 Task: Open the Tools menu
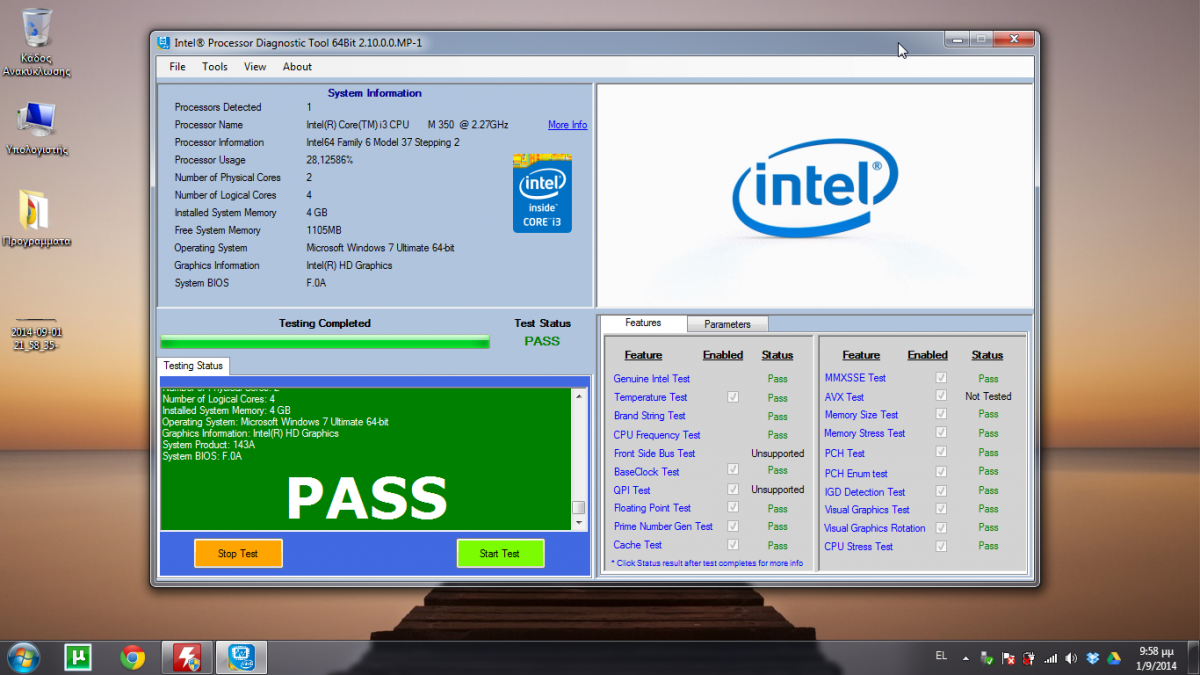(215, 67)
